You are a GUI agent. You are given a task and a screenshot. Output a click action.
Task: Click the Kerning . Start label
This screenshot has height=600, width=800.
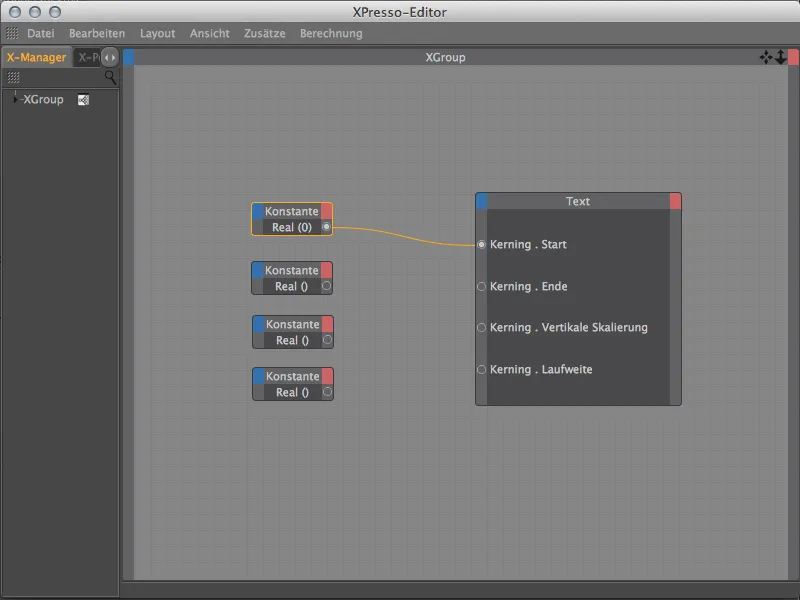click(528, 245)
